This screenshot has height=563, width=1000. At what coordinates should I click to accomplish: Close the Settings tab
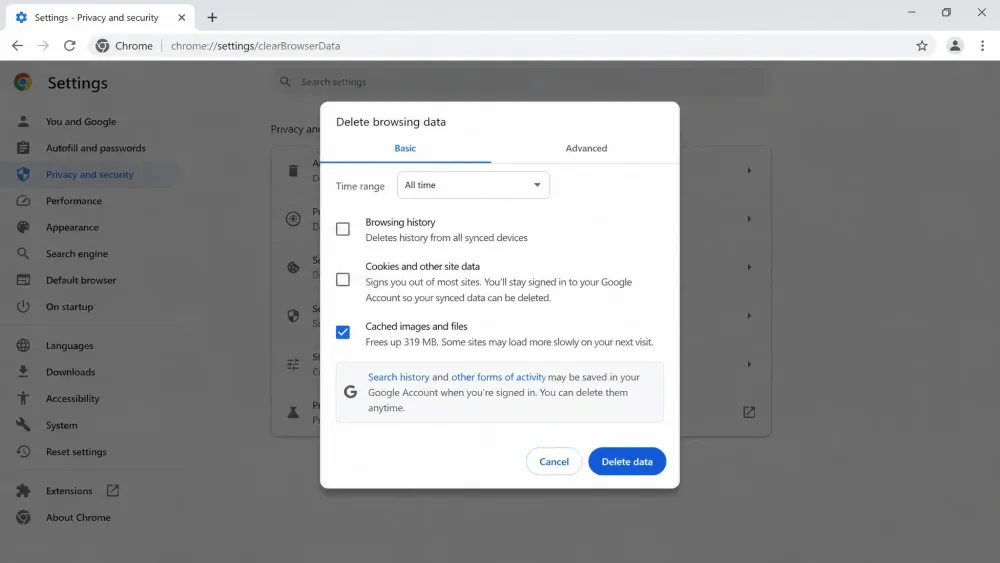pyautogui.click(x=182, y=18)
